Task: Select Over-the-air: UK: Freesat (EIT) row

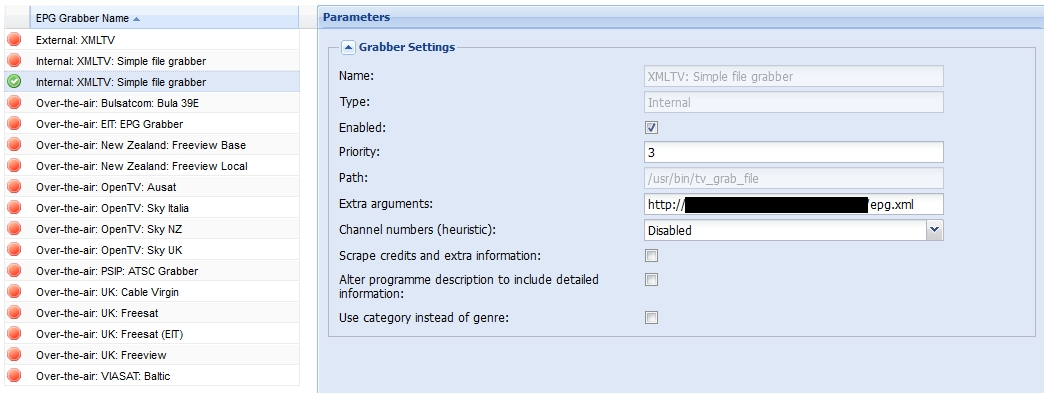Action: 152,334
